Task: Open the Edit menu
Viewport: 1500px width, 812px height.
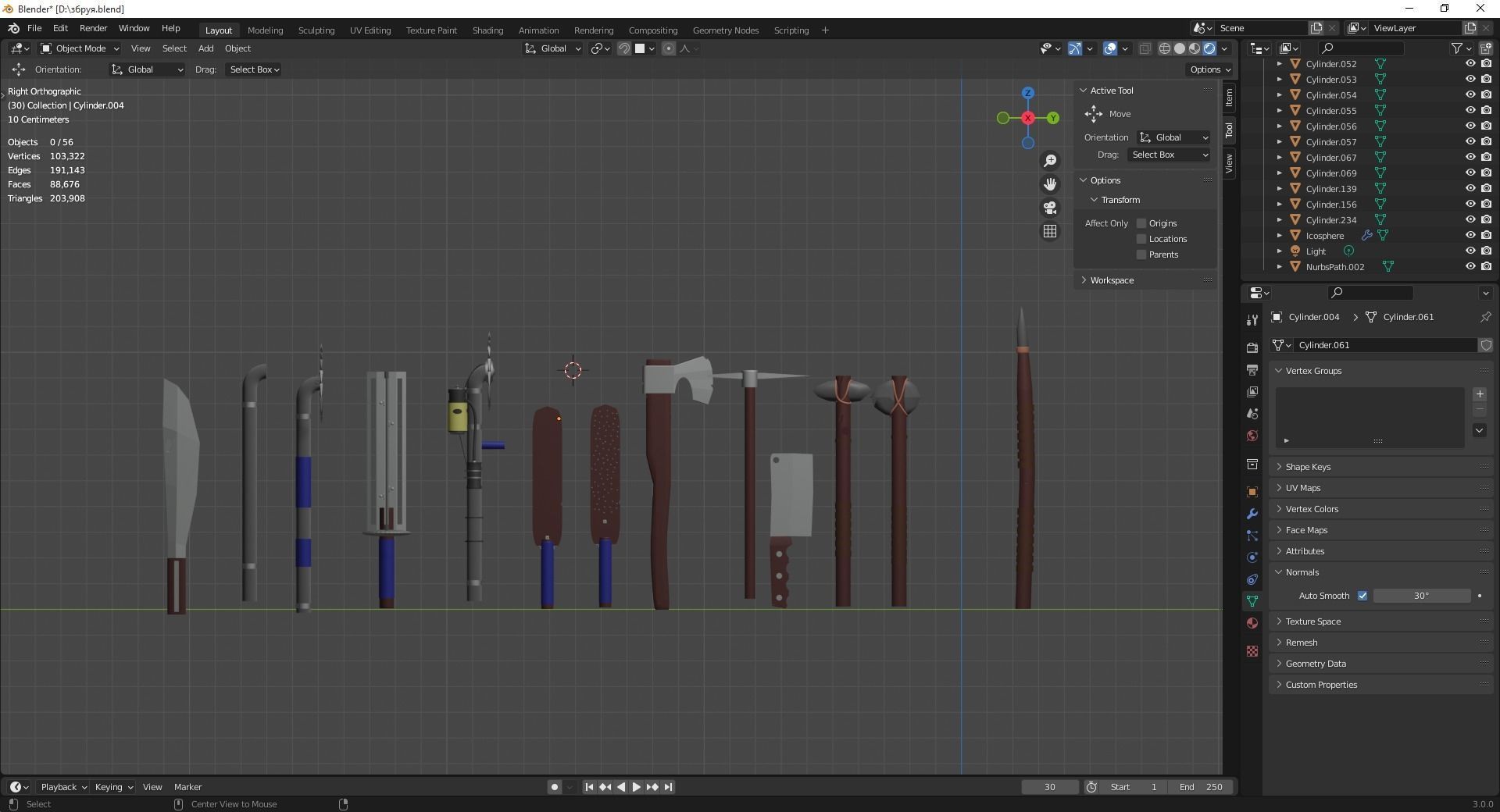Action: [60, 28]
